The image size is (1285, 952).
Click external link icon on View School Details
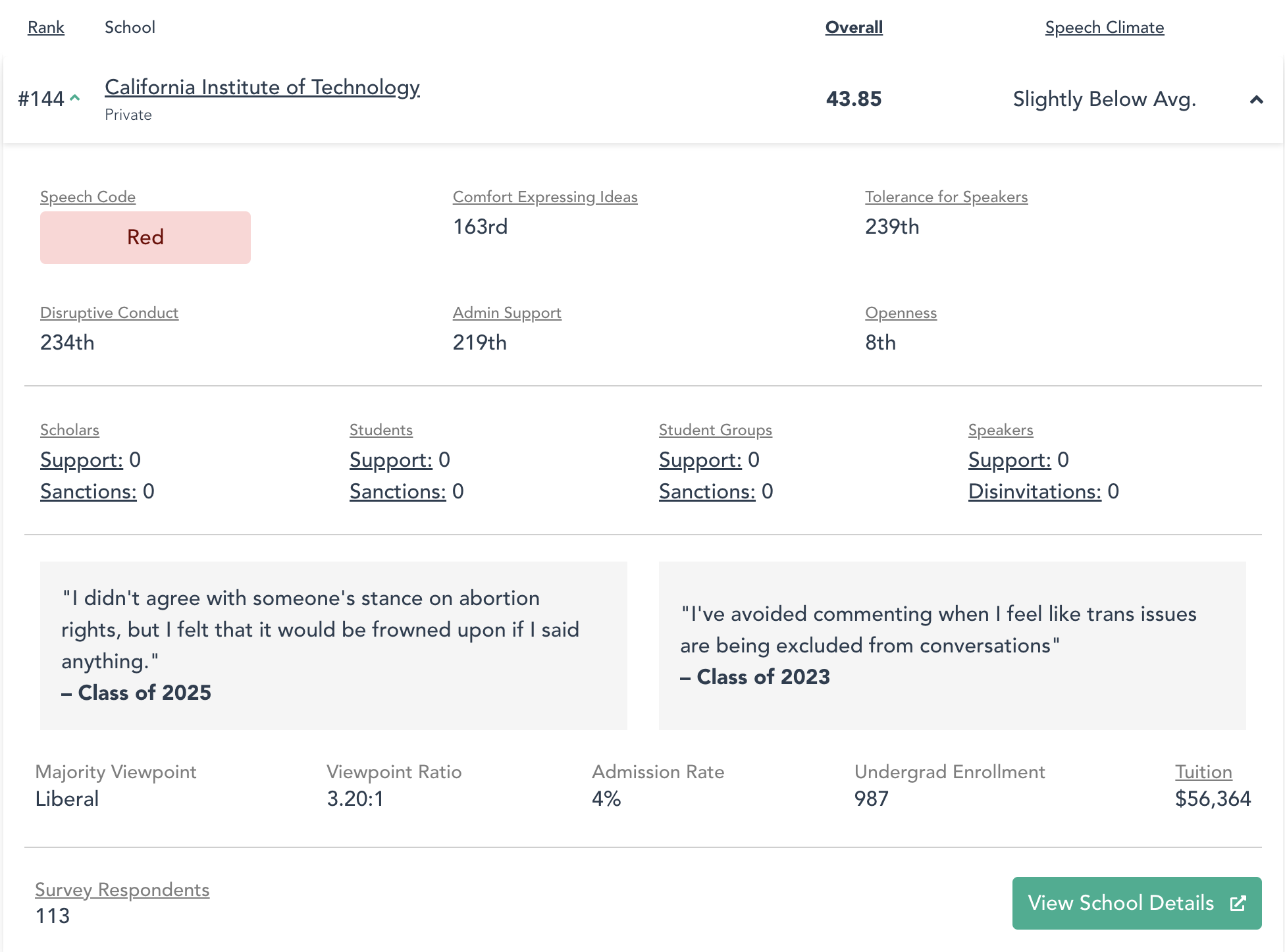[1238, 903]
